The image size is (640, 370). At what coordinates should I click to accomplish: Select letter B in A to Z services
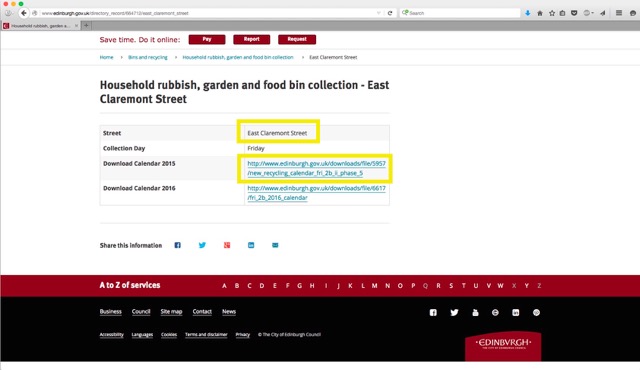pos(237,286)
